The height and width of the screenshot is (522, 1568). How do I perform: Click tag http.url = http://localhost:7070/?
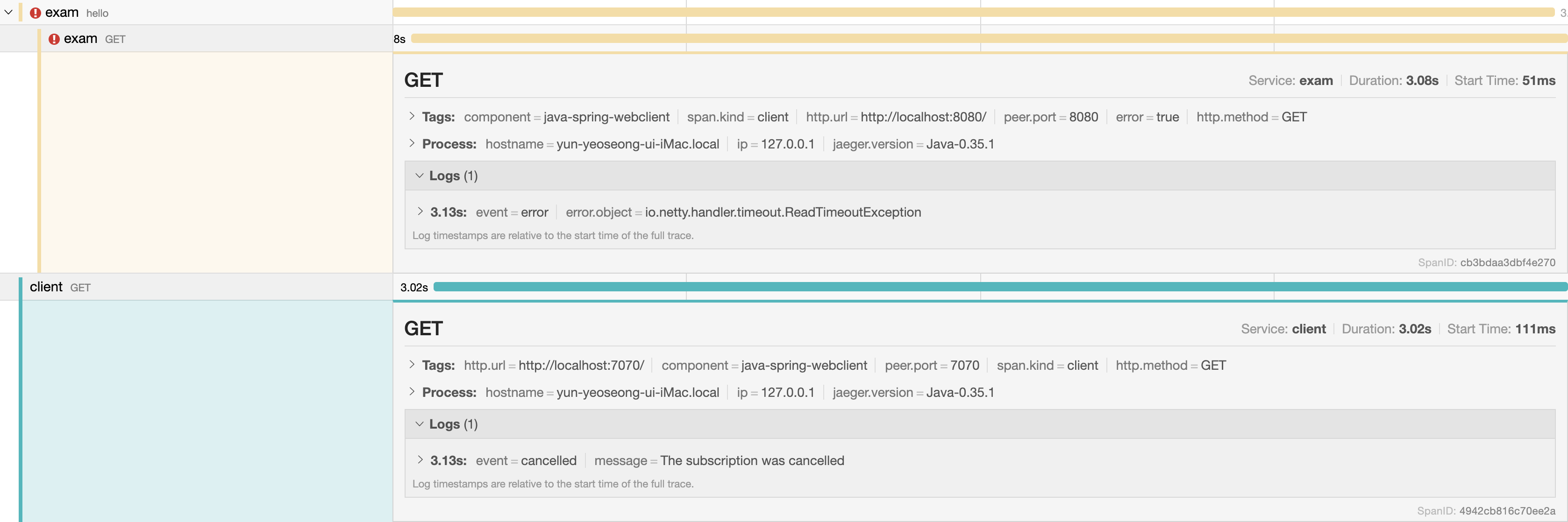click(x=554, y=365)
